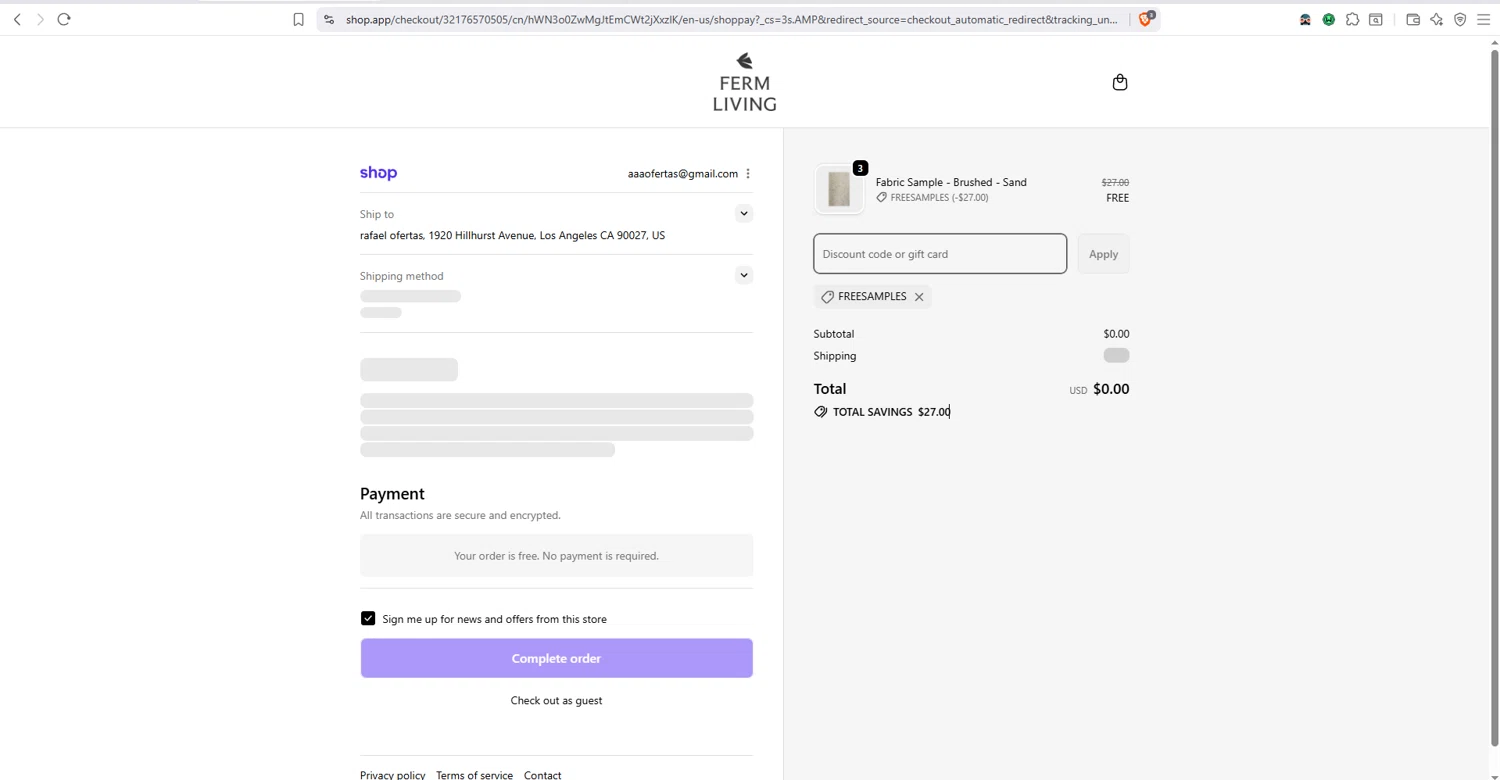This screenshot has height=780, width=1500.
Task: Click the Complete order button
Action: coord(556,658)
